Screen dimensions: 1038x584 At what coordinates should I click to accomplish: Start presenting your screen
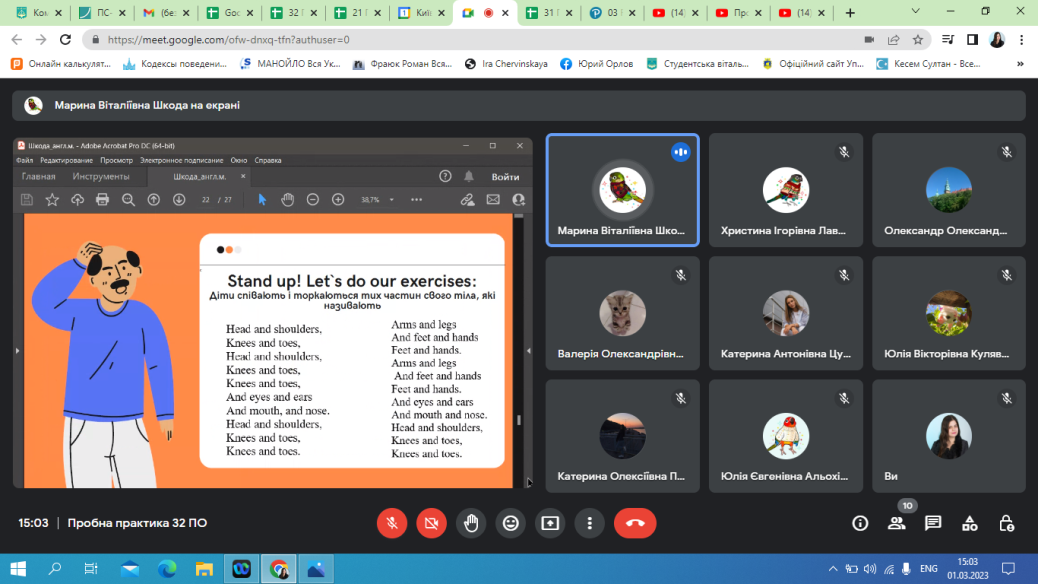pos(550,523)
